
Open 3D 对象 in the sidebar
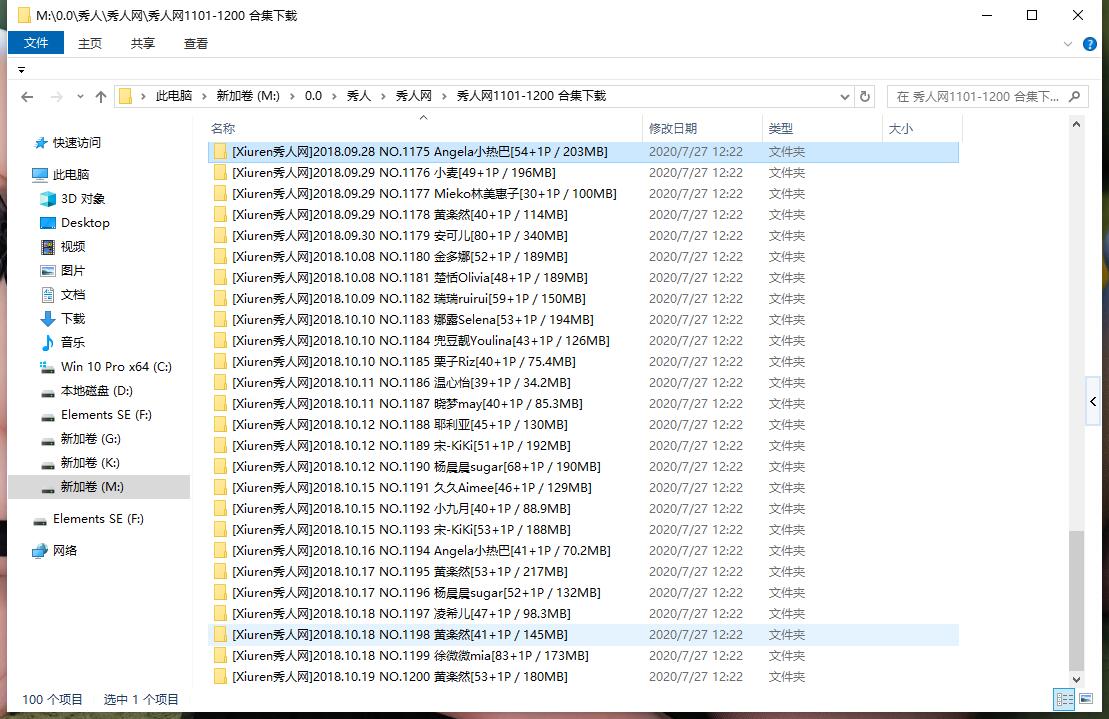click(x=73, y=199)
